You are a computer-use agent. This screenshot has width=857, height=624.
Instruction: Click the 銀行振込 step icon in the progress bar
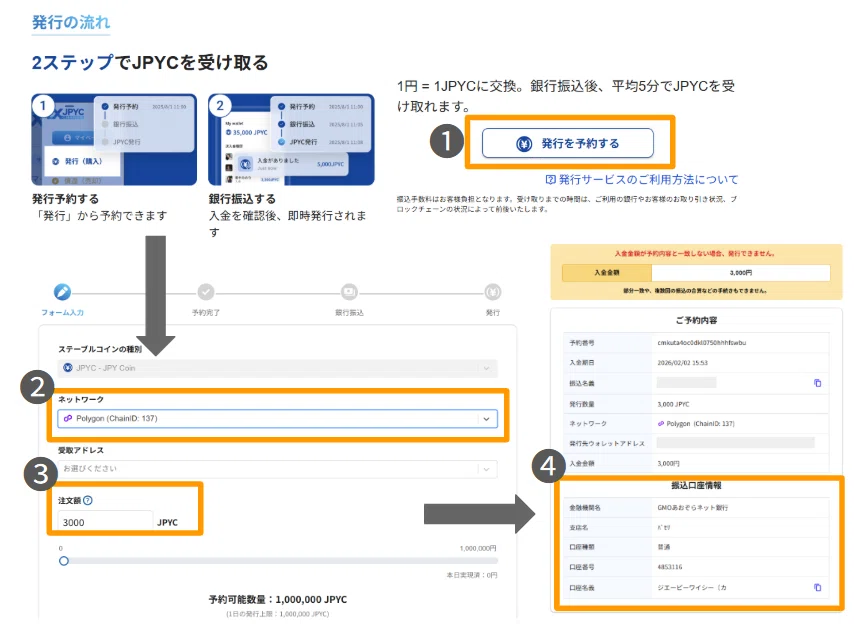tap(349, 292)
